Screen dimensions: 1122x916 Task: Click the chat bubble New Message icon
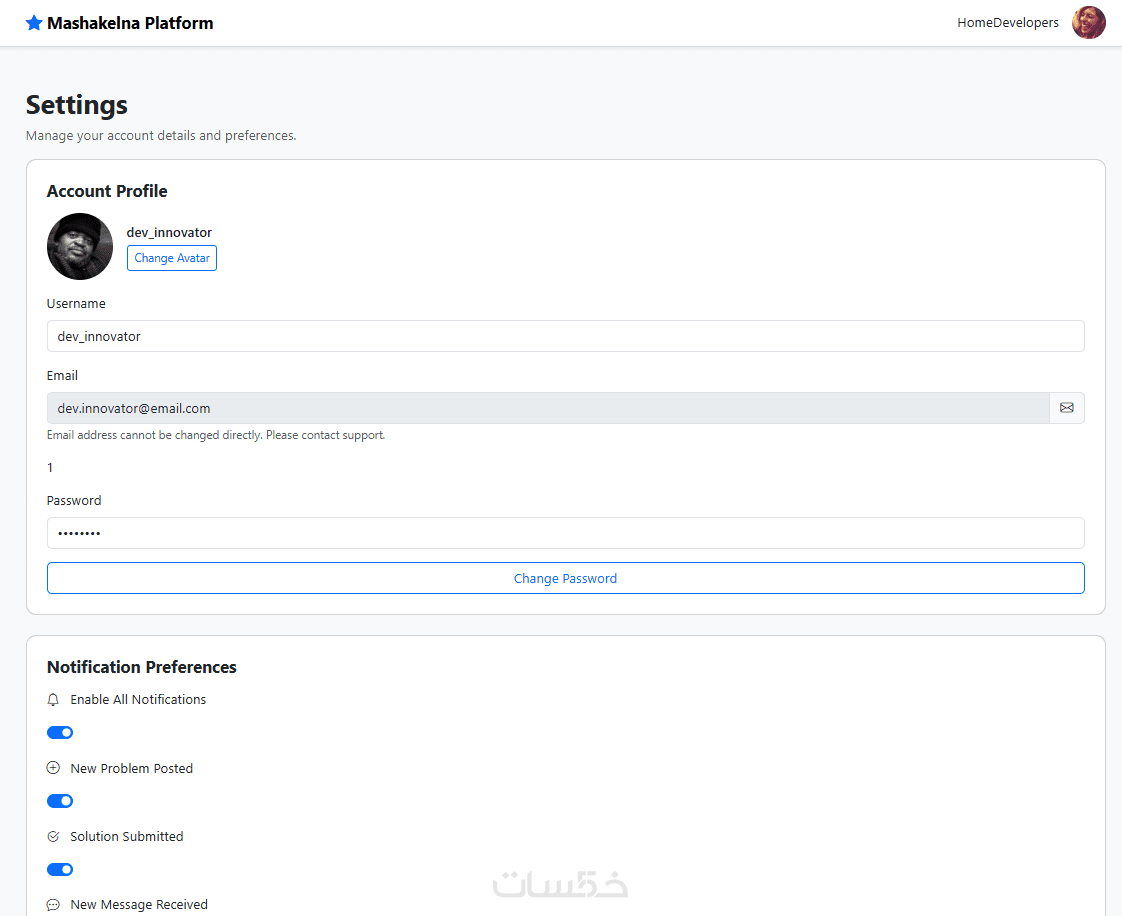(54, 904)
